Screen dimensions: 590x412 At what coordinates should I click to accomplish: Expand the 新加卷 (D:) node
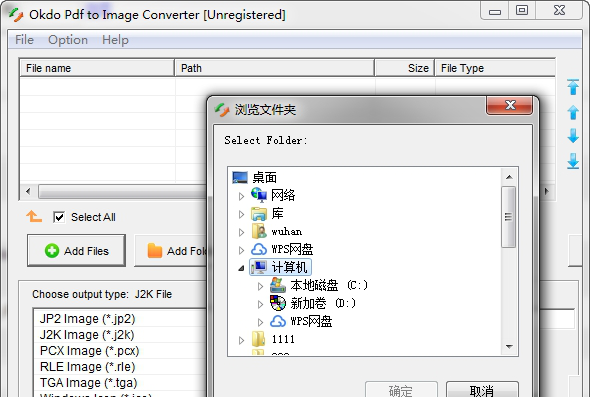pyautogui.click(x=260, y=304)
